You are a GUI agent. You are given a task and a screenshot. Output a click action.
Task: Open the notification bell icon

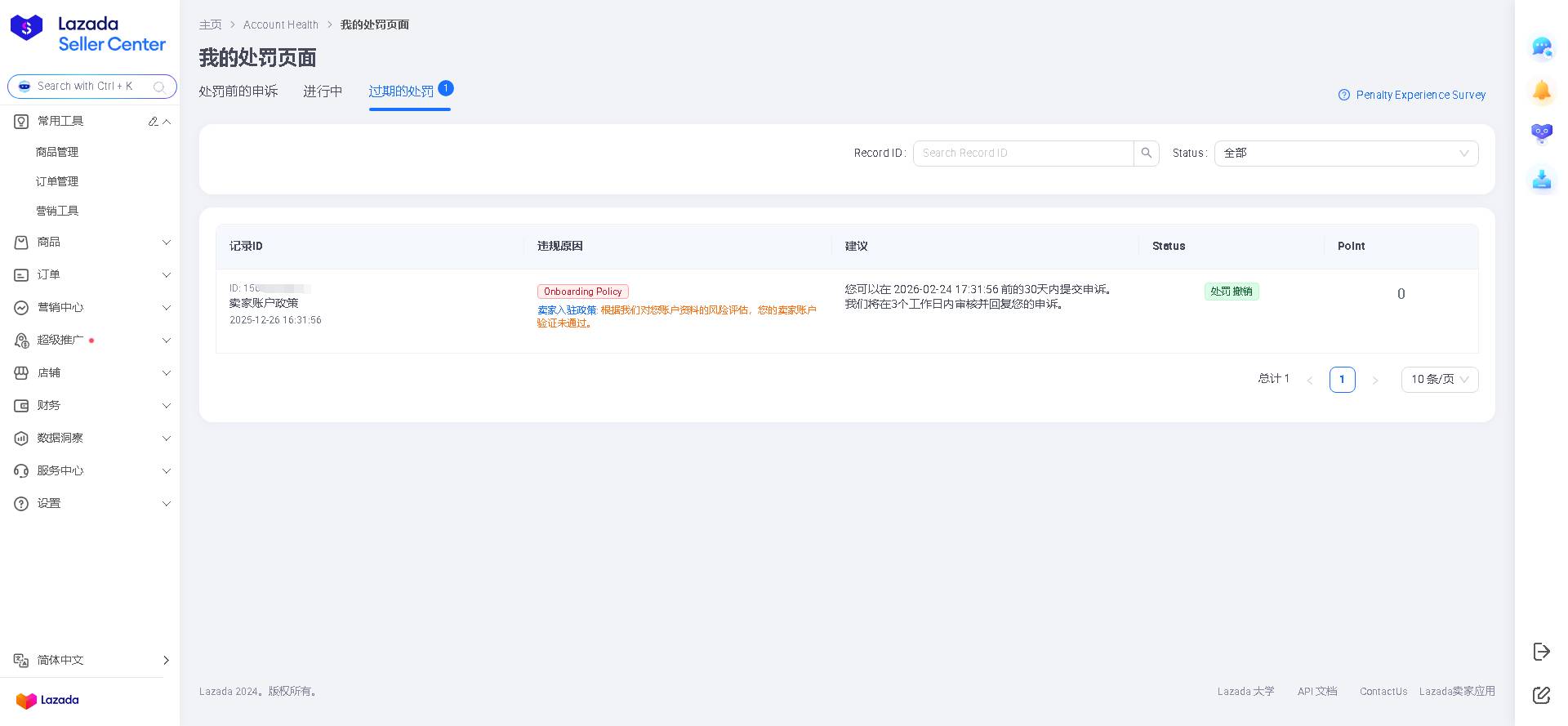[1542, 91]
